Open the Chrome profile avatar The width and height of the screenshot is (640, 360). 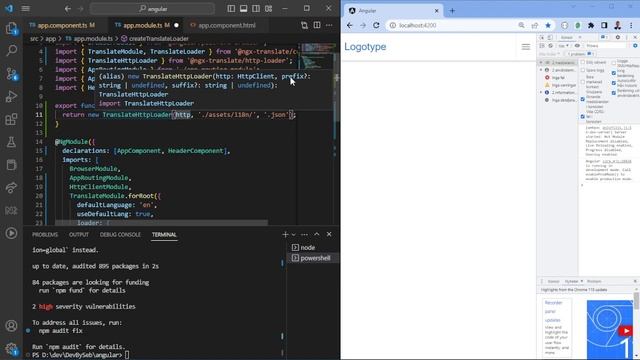(x=618, y=25)
